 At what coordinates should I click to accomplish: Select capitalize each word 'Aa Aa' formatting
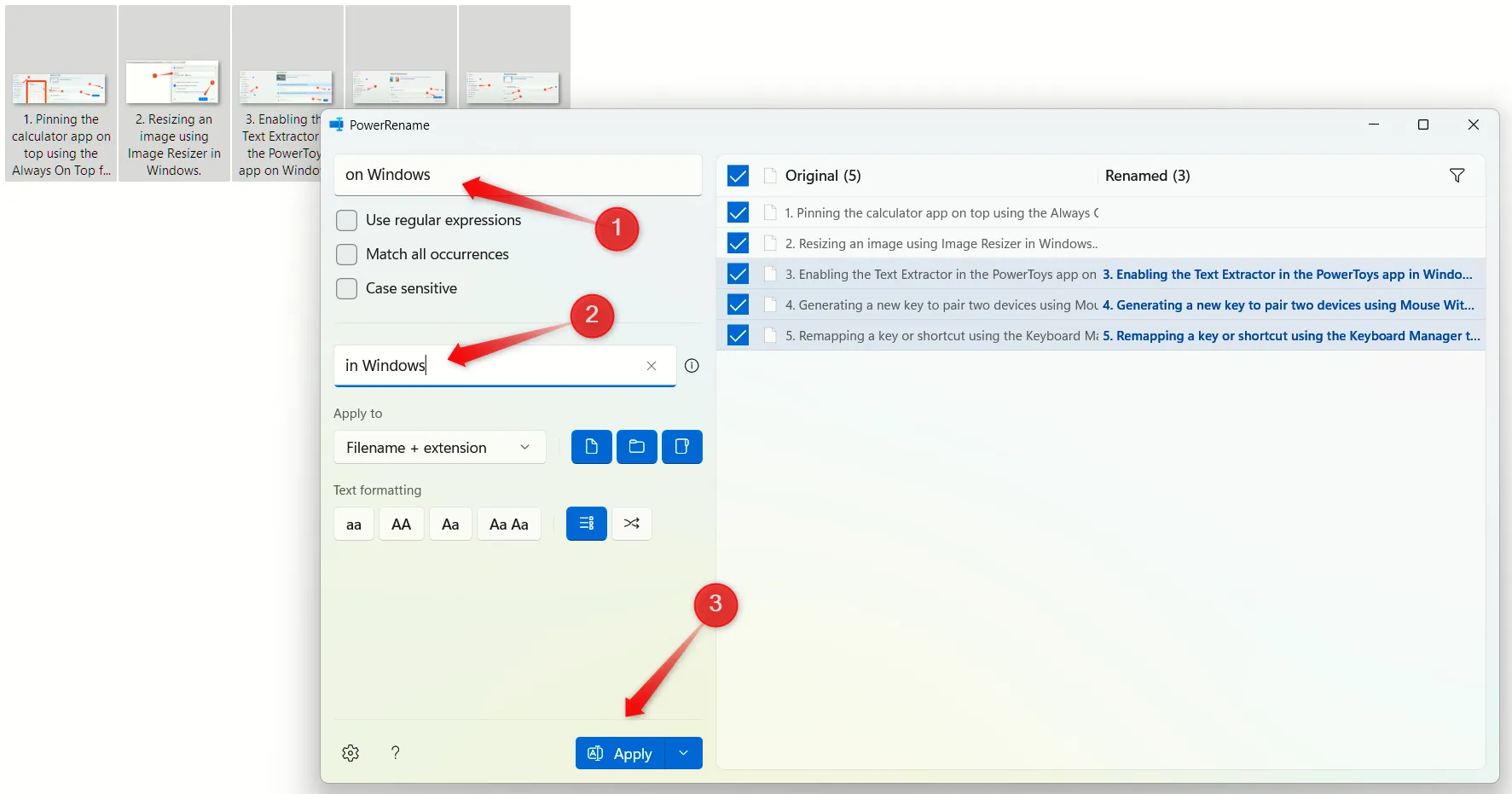click(x=509, y=524)
